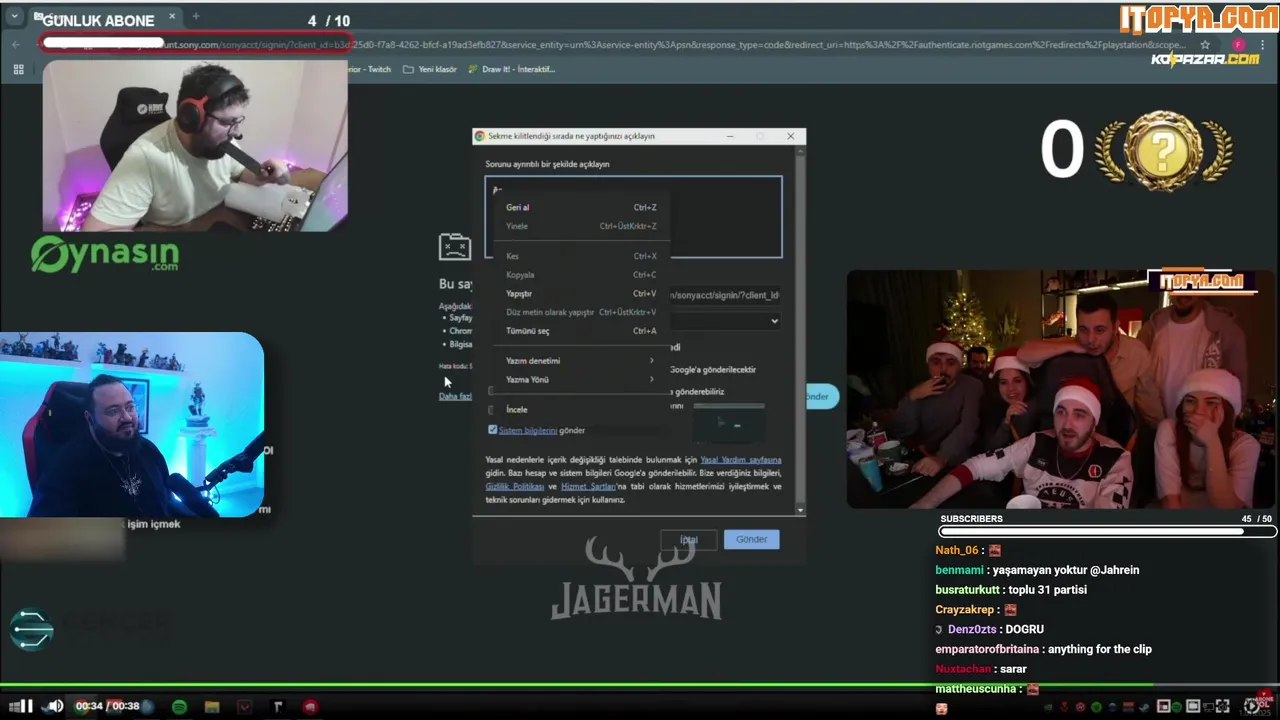Image resolution: width=1280 pixels, height=720 pixels.
Task: Go back with the browser back arrow
Action: (16, 45)
